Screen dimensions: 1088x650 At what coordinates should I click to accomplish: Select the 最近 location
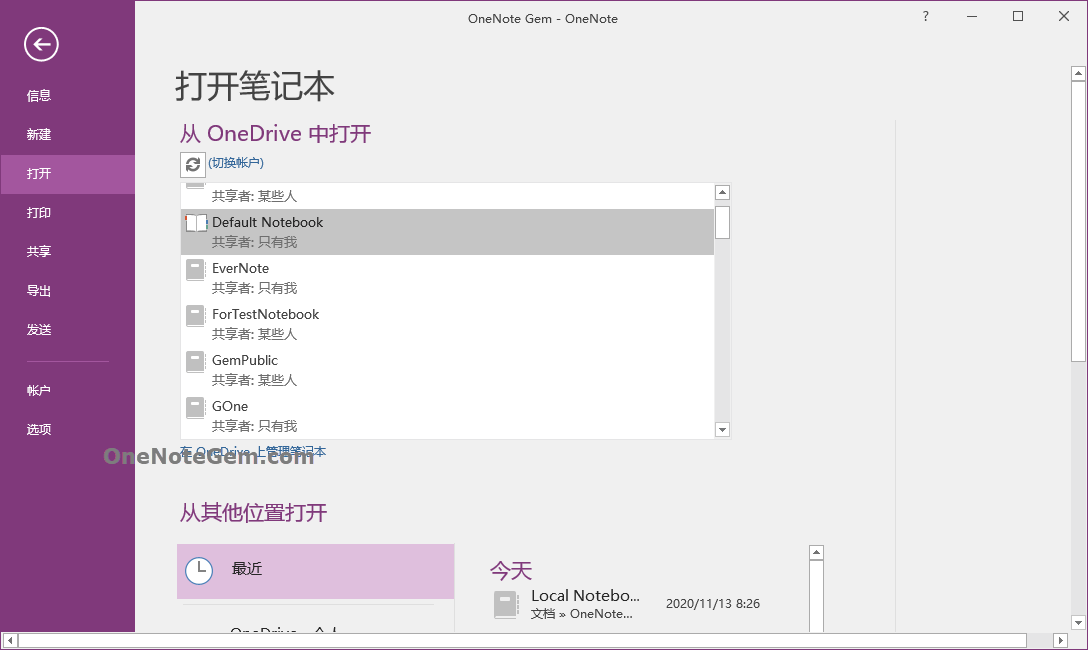316,571
